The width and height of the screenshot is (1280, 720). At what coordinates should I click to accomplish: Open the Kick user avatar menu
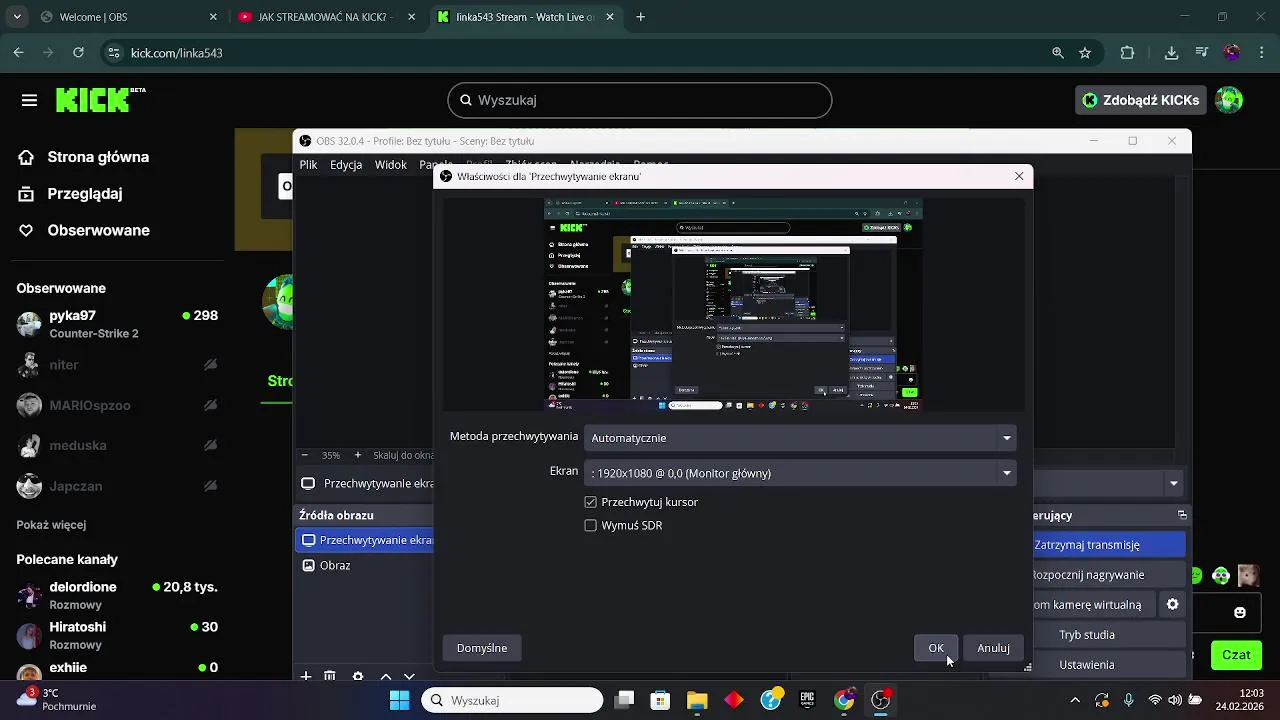click(x=1229, y=100)
